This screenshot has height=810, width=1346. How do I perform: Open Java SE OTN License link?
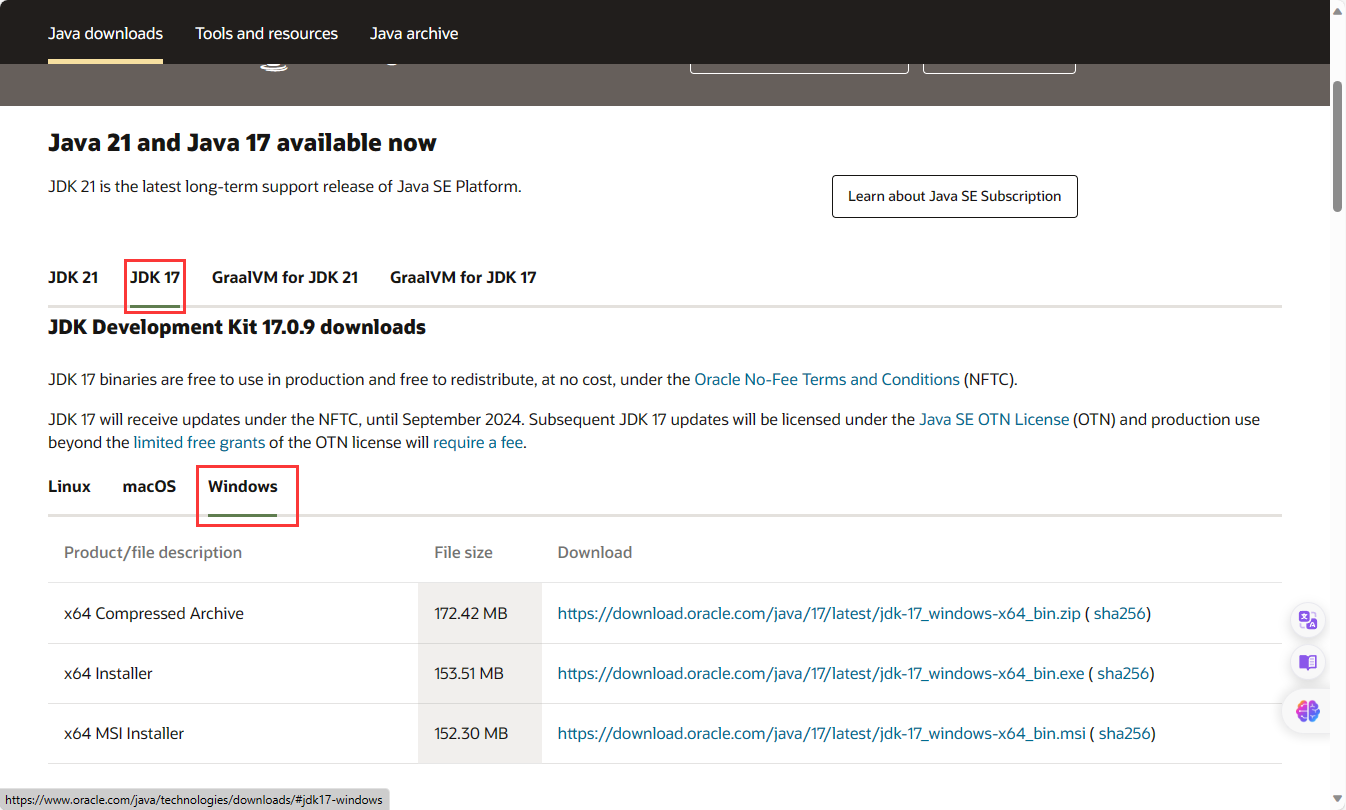(994, 419)
